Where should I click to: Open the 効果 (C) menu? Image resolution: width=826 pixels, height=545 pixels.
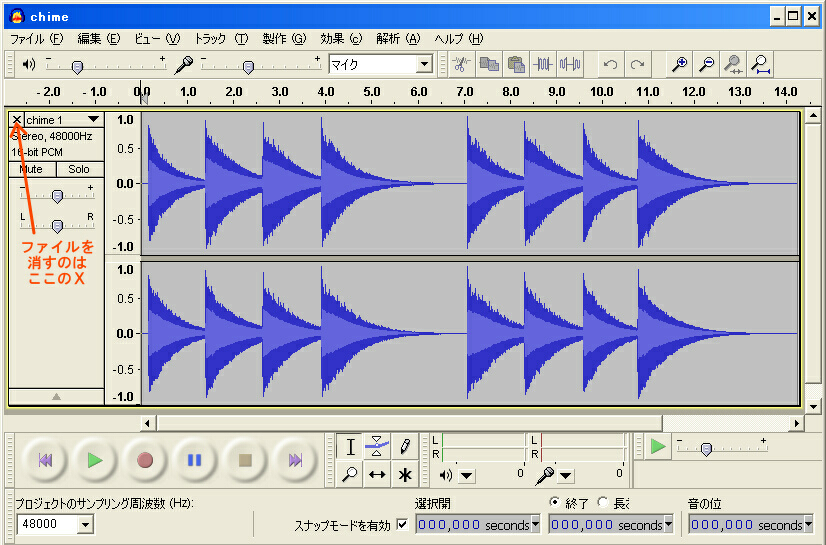341,39
